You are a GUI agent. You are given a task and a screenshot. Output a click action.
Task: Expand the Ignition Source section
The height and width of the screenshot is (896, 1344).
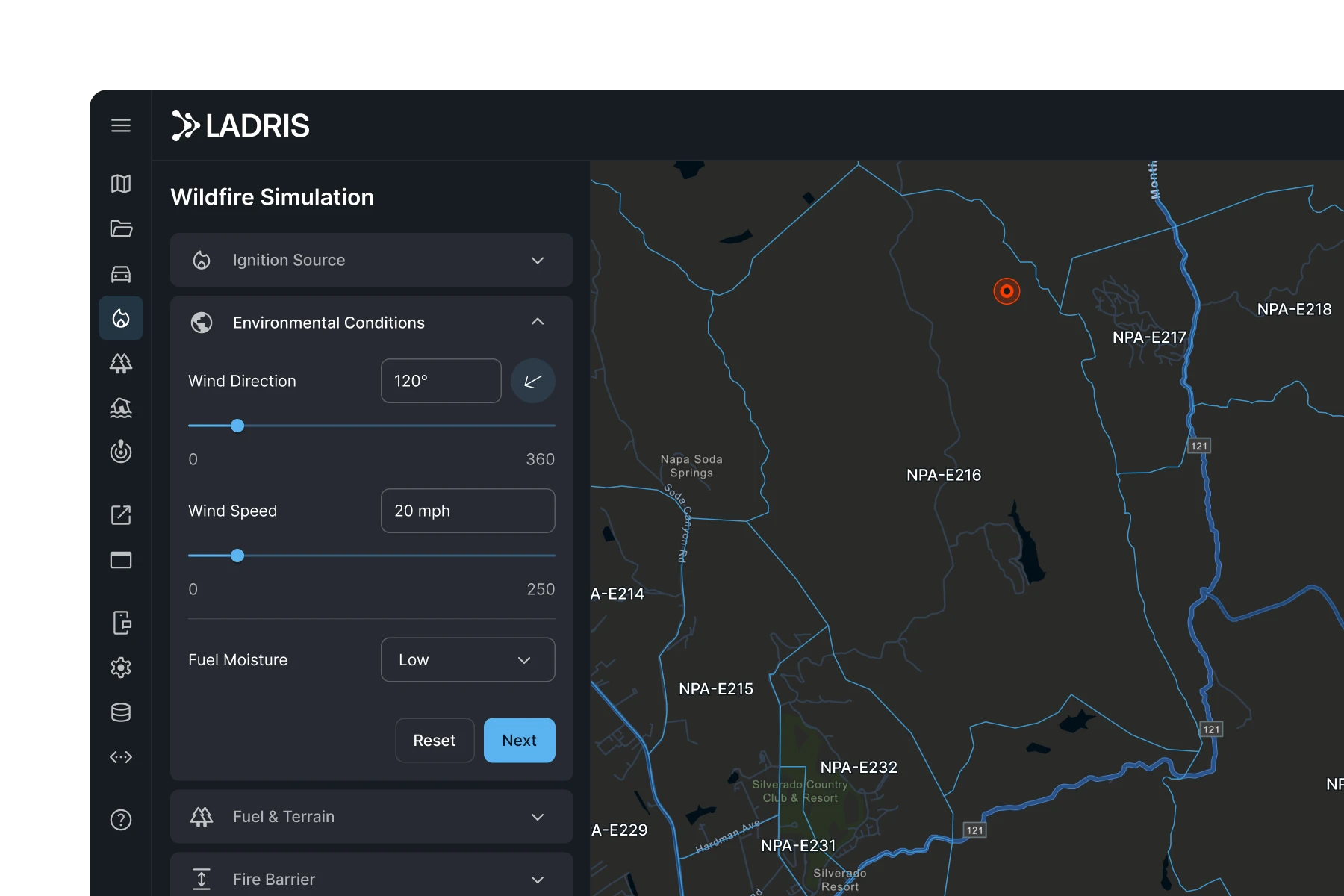click(x=371, y=260)
